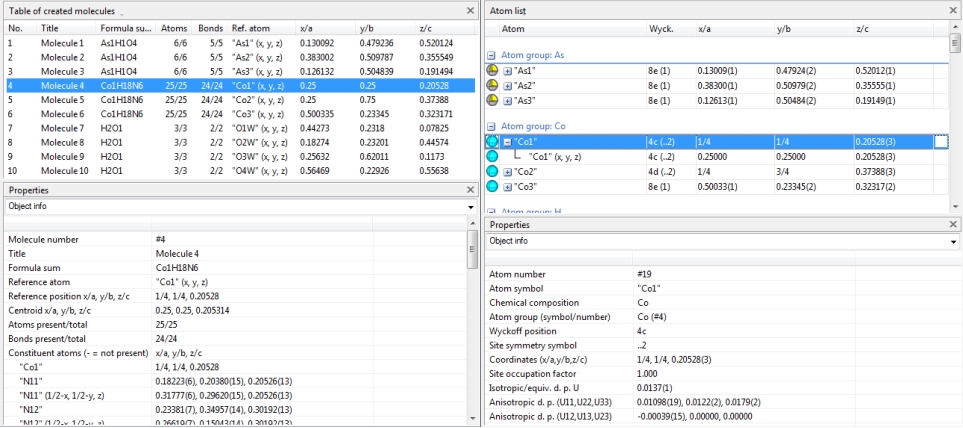Click the As2 atom sphere icon
Viewport: 963px width, 428px height.
pos(492,86)
